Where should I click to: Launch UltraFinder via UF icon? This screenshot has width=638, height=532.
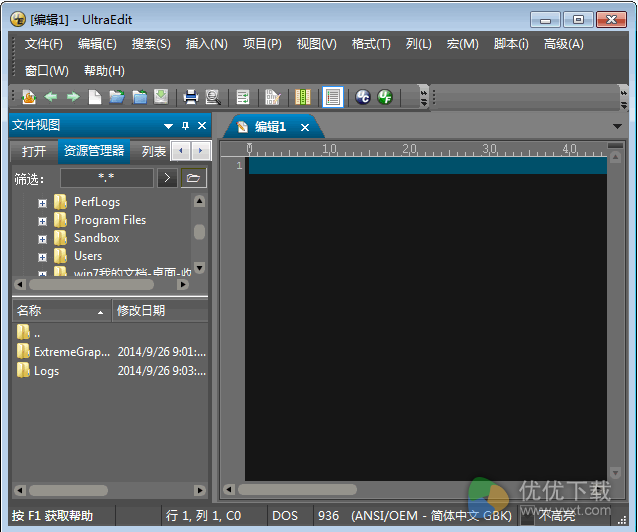385,97
